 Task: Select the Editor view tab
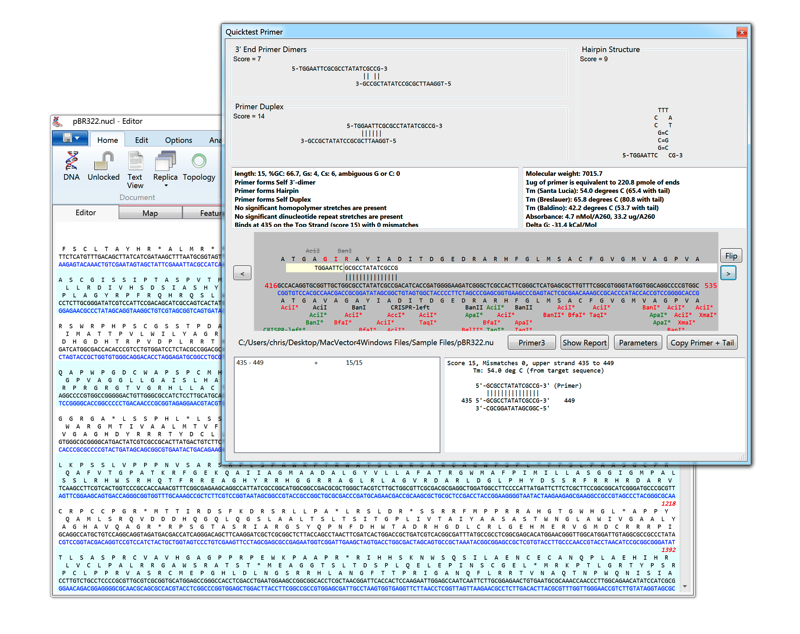point(86,213)
